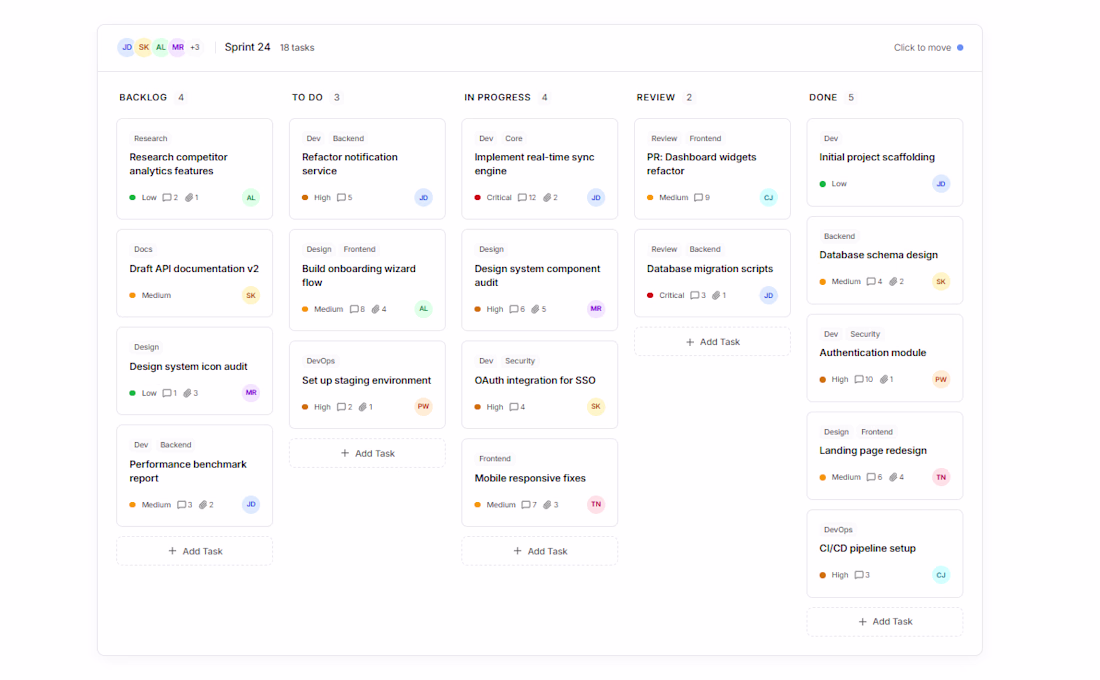Open the Set up staging environment card title
This screenshot has height=680, width=1100.
click(x=367, y=380)
